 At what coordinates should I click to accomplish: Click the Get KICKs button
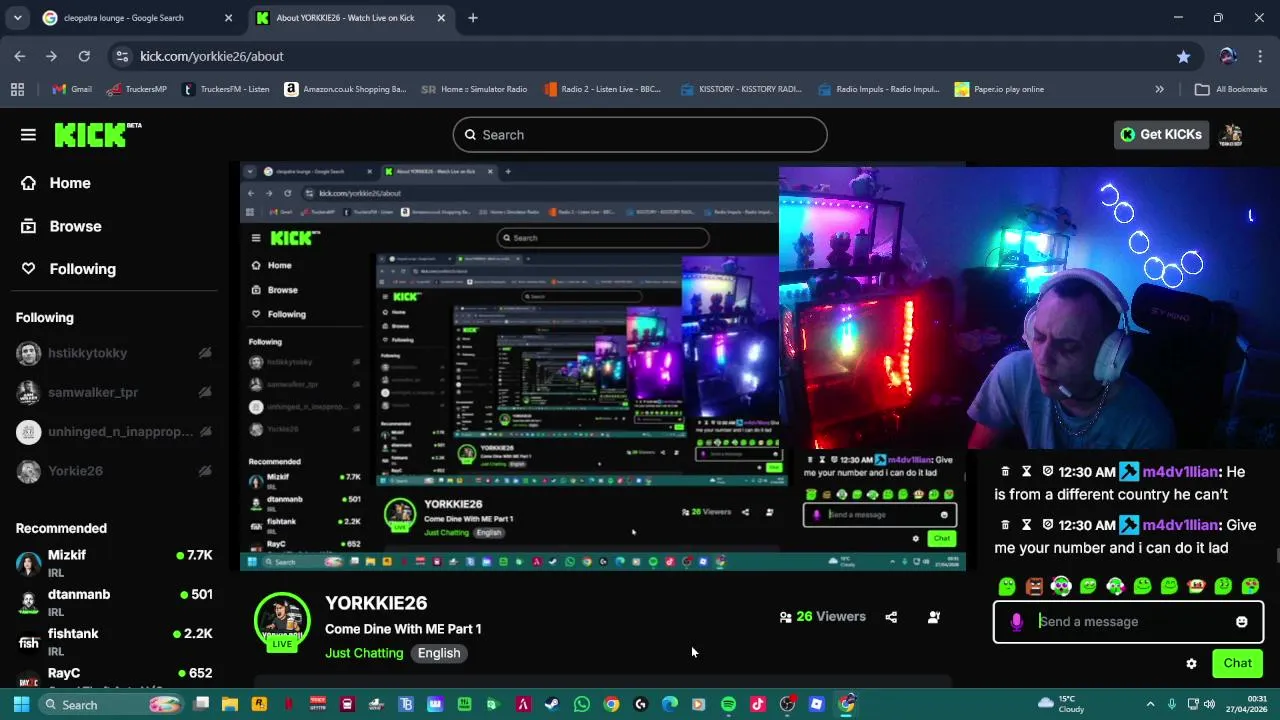[x=1161, y=135]
